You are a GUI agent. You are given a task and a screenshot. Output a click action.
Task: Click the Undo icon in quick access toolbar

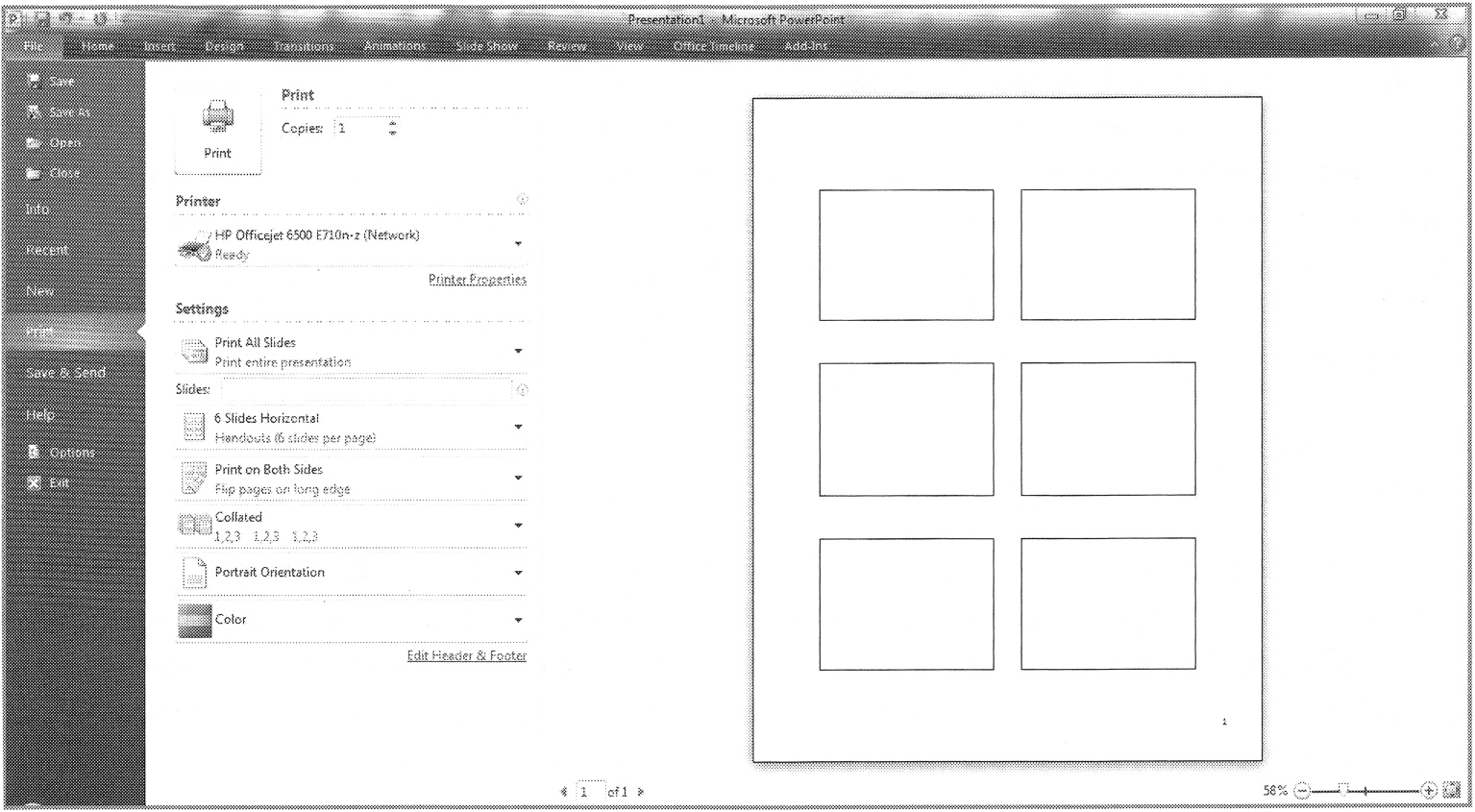click(x=67, y=18)
